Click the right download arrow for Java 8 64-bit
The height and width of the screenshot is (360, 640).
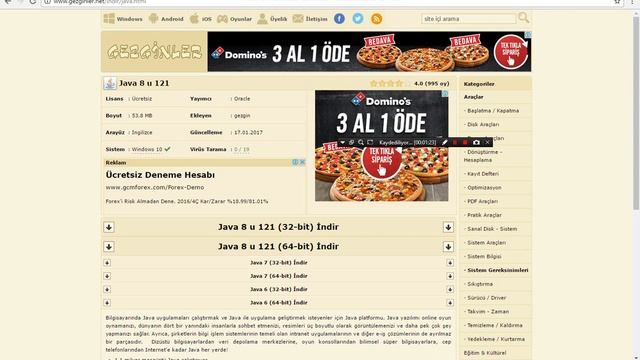point(448,247)
